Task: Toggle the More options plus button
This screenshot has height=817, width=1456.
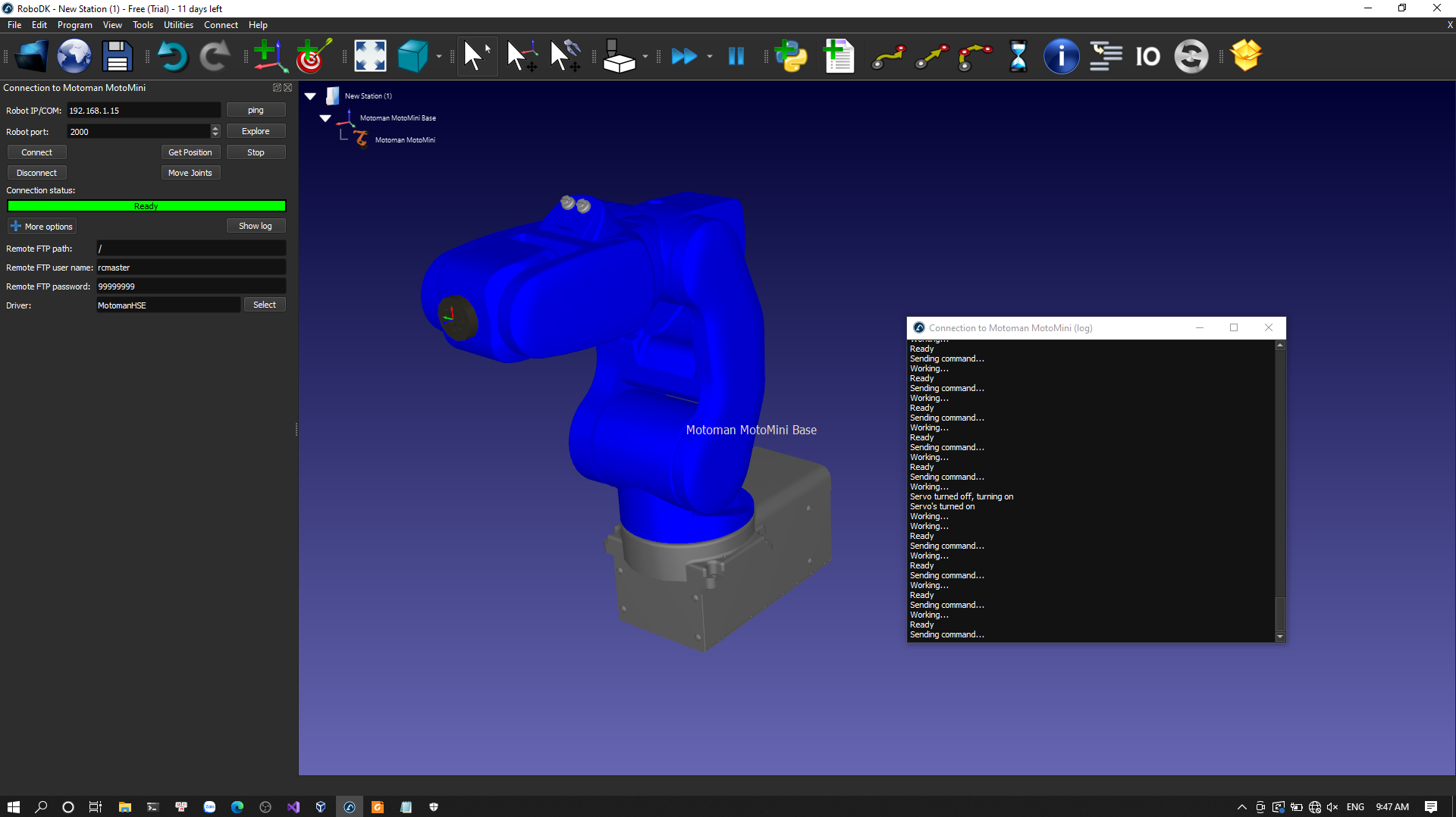Action: pyautogui.click(x=42, y=227)
